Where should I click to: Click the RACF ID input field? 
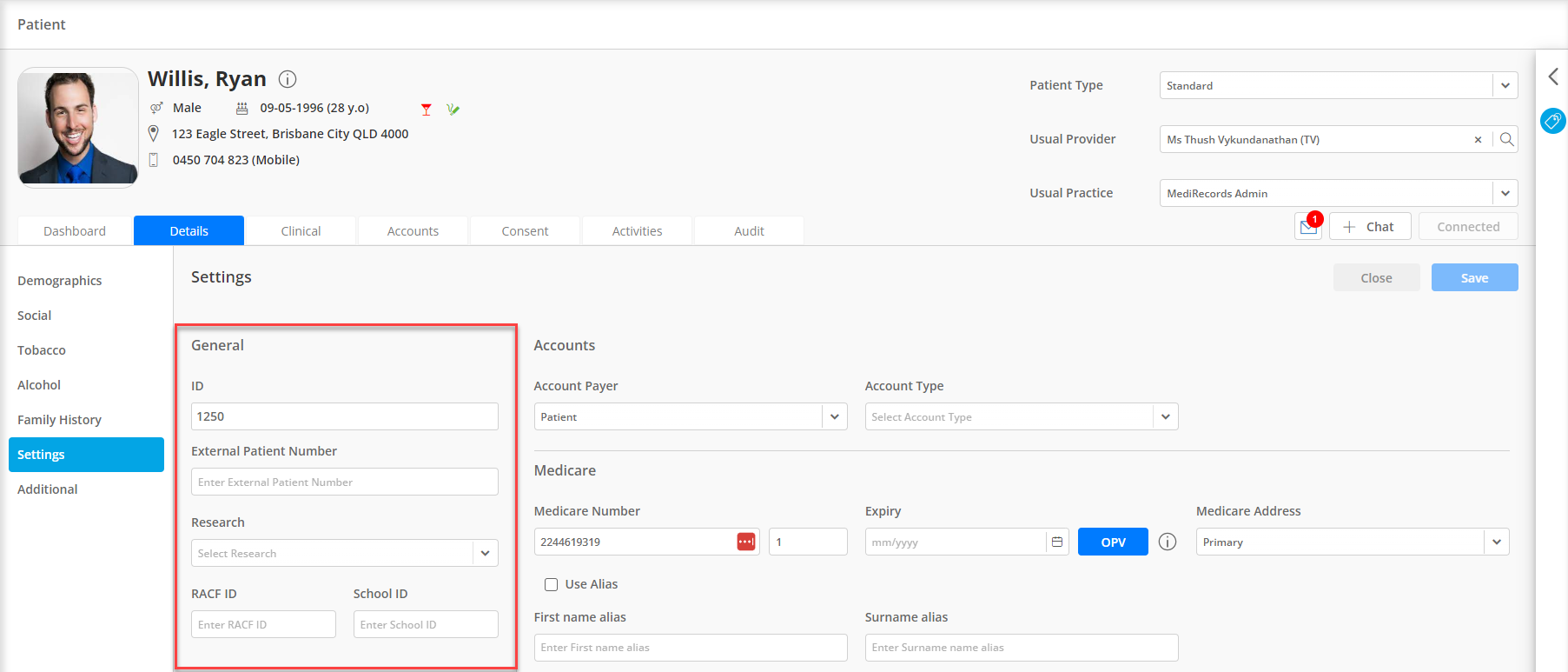pyautogui.click(x=263, y=624)
